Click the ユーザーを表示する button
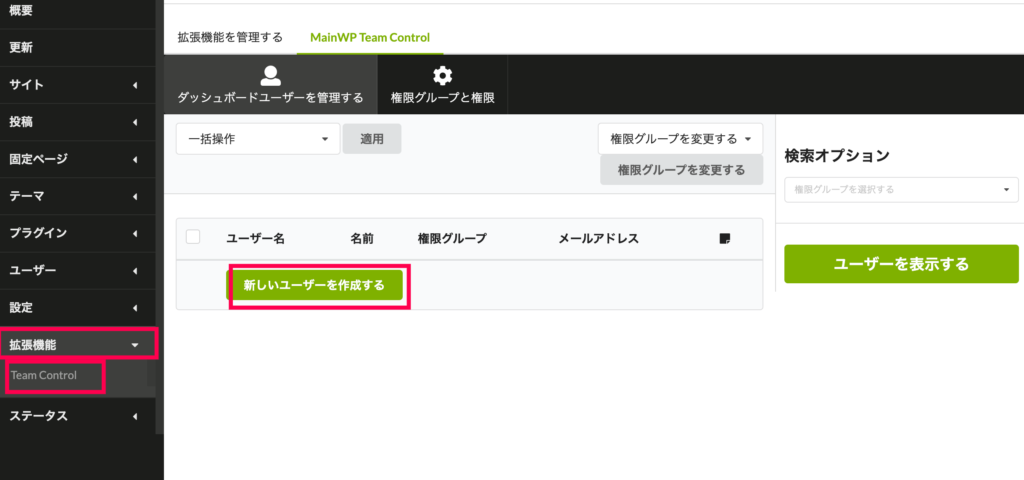The image size is (1024, 480). click(x=901, y=264)
